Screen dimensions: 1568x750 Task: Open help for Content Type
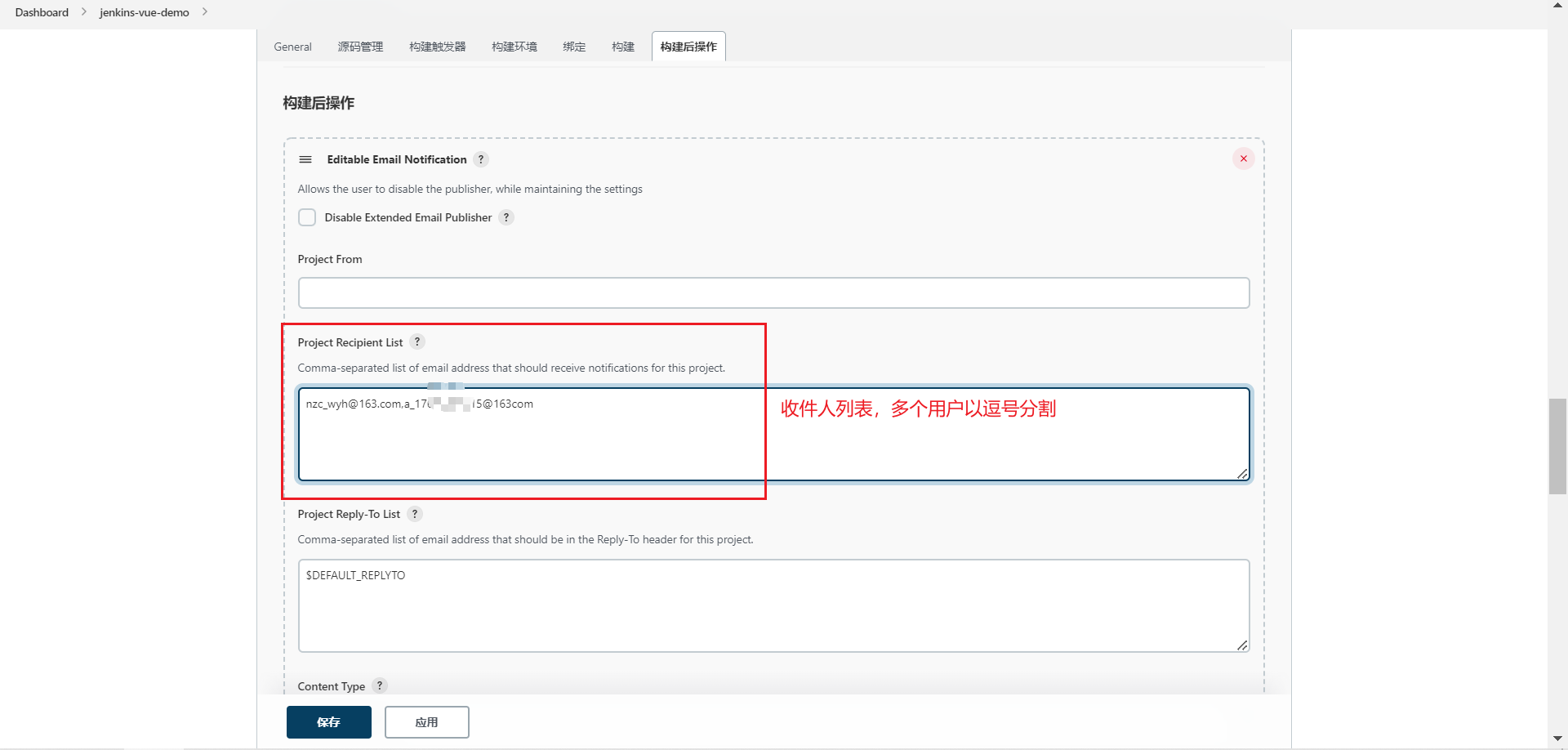click(380, 686)
